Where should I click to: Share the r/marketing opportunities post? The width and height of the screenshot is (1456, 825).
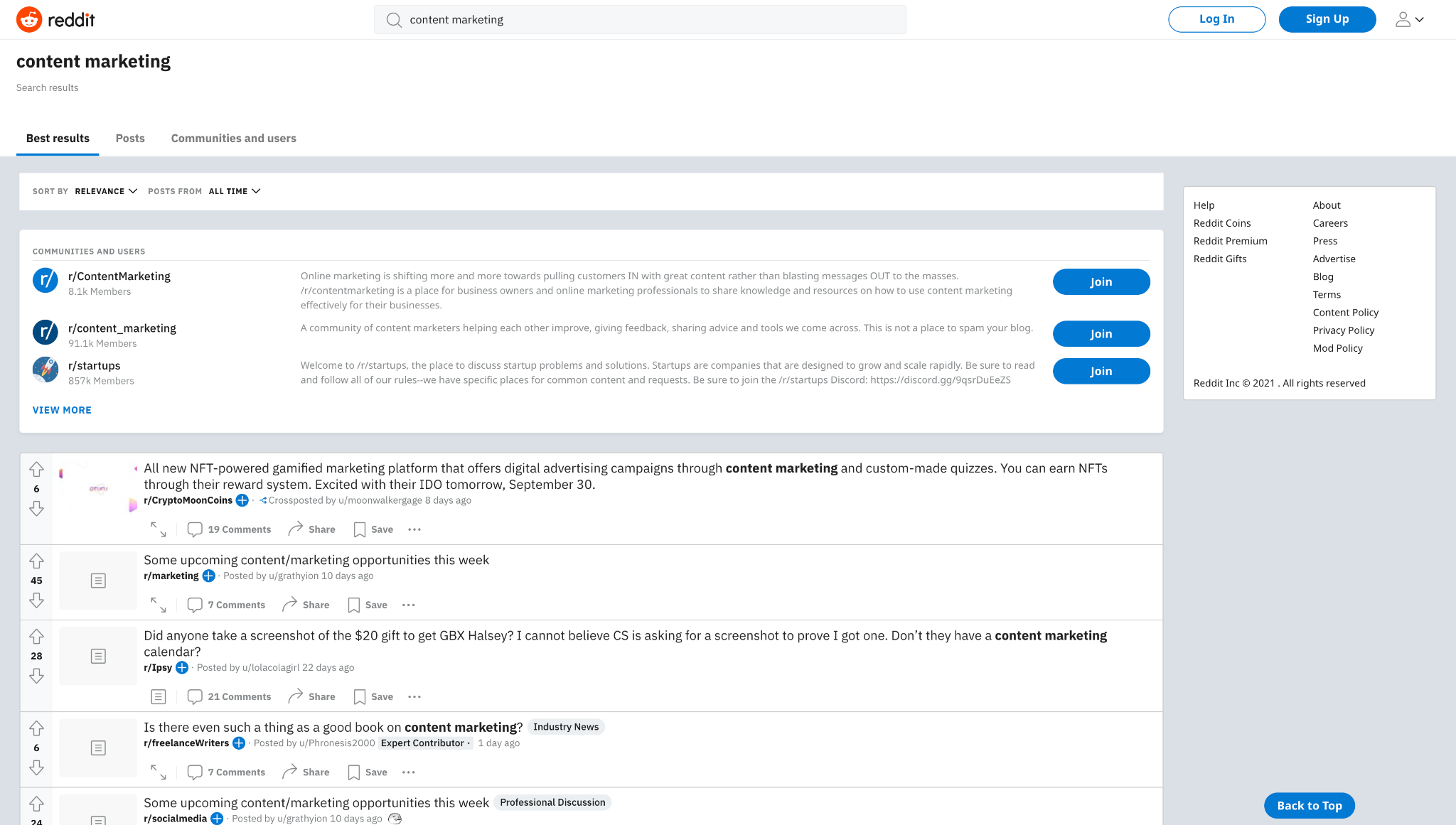[306, 605]
